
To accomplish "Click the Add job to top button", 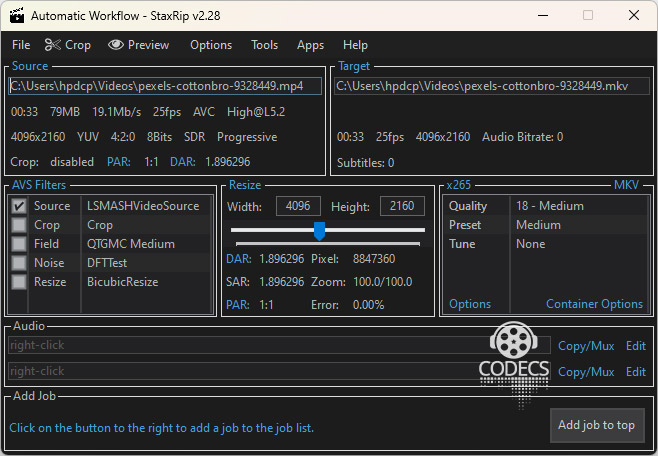I will click(597, 425).
